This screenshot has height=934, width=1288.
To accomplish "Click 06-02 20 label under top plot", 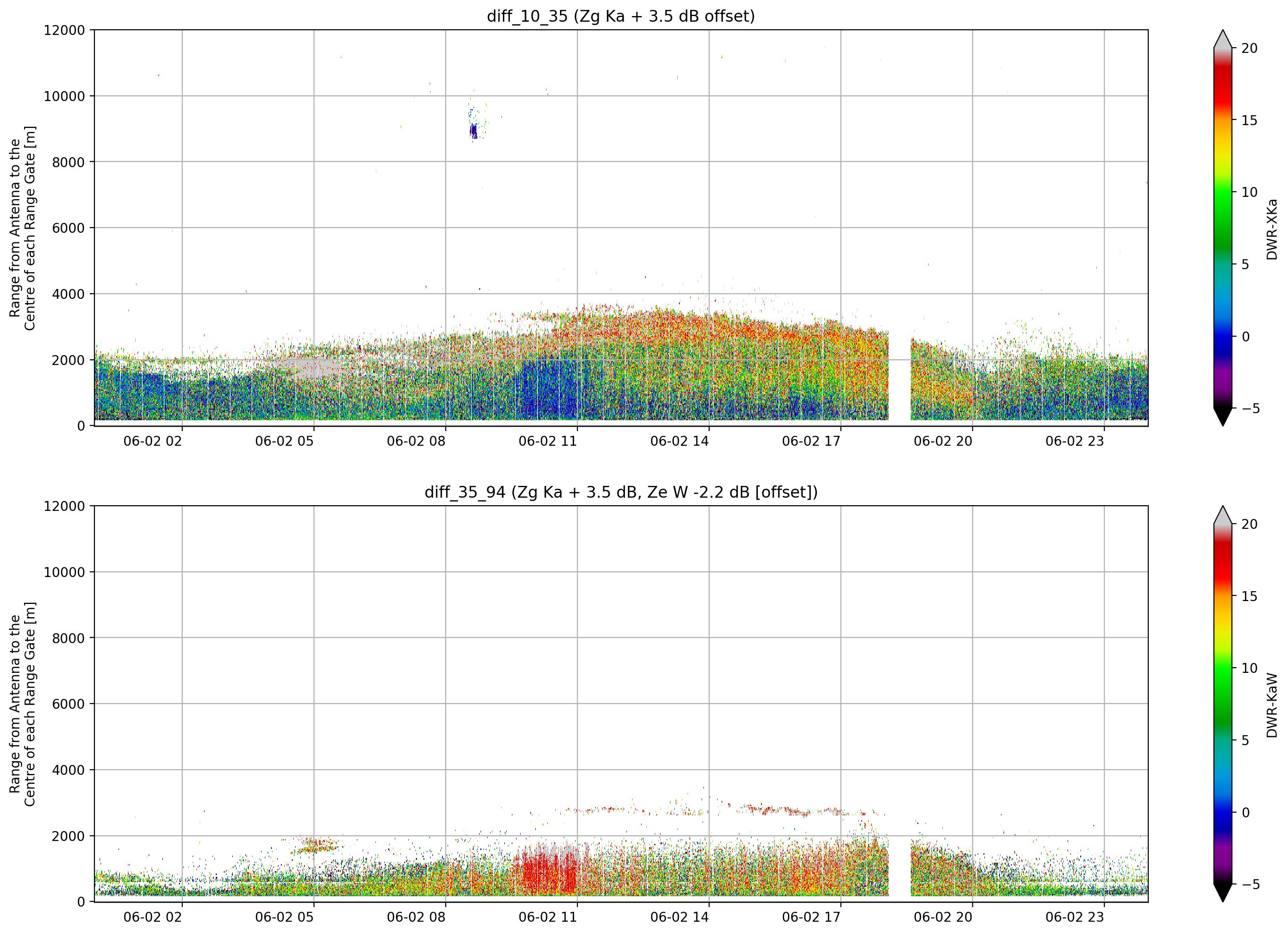I will pos(943,441).
